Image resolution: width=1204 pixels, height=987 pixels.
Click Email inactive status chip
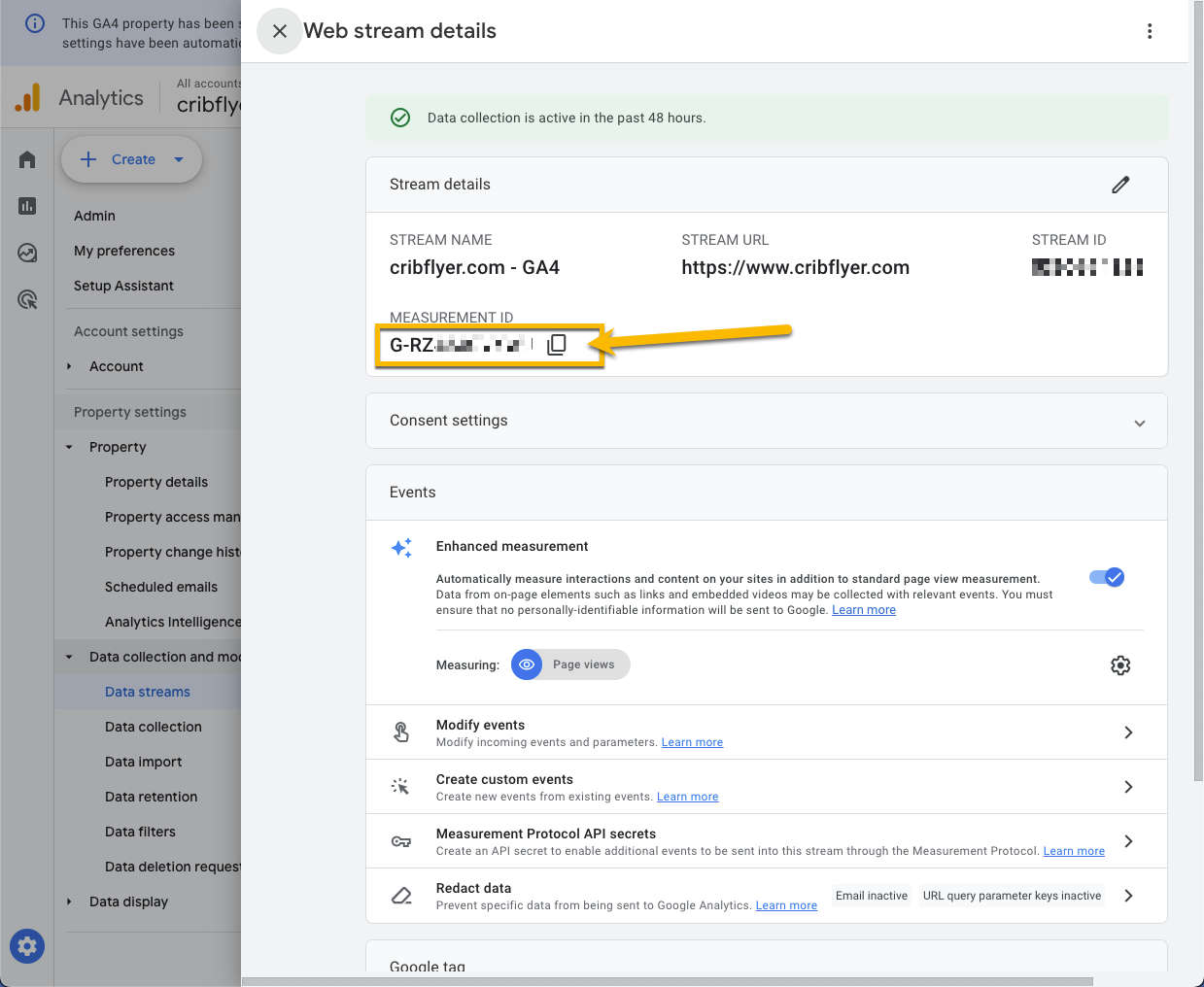[x=872, y=896]
